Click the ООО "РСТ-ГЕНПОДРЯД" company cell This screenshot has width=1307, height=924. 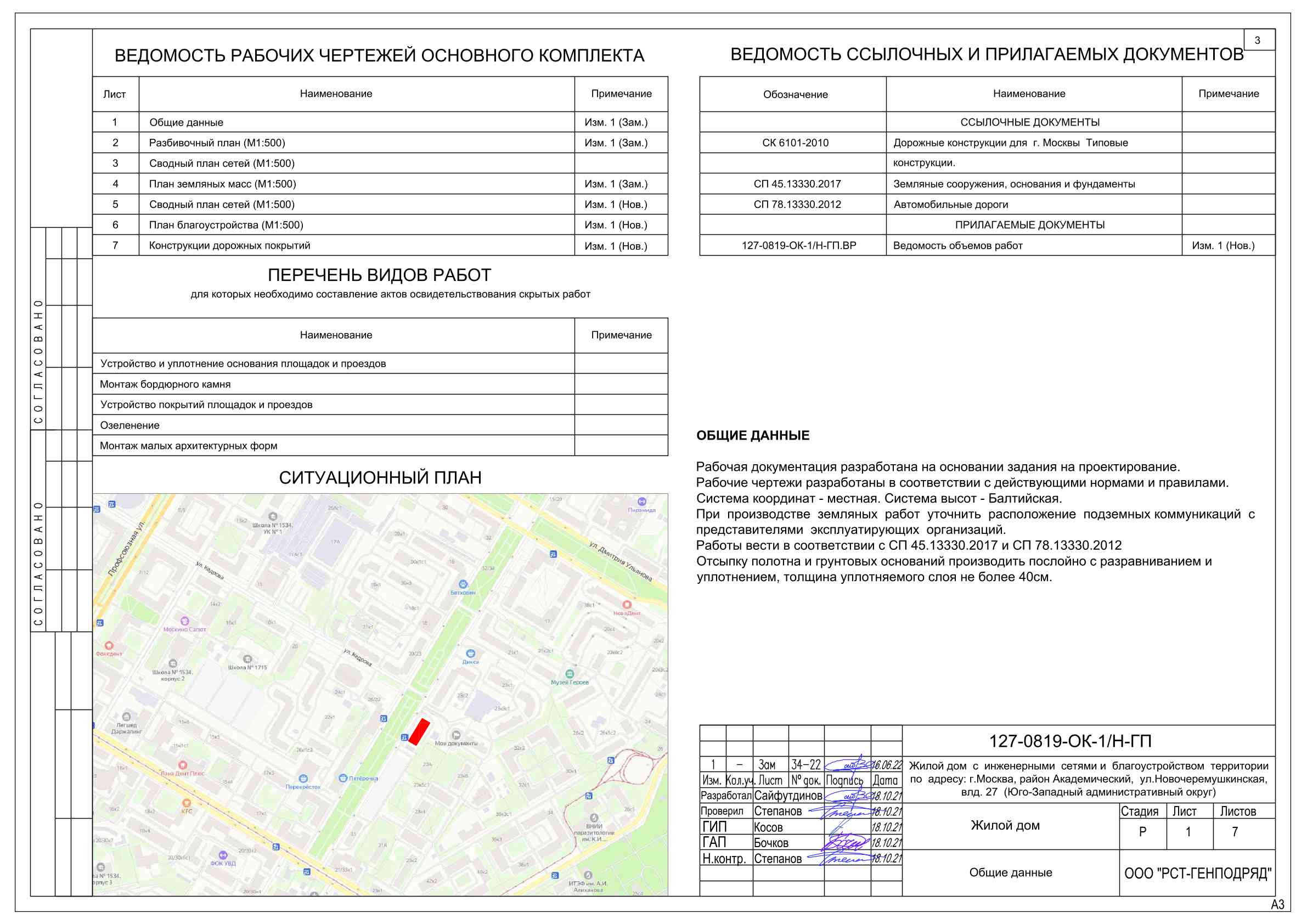(1197, 874)
